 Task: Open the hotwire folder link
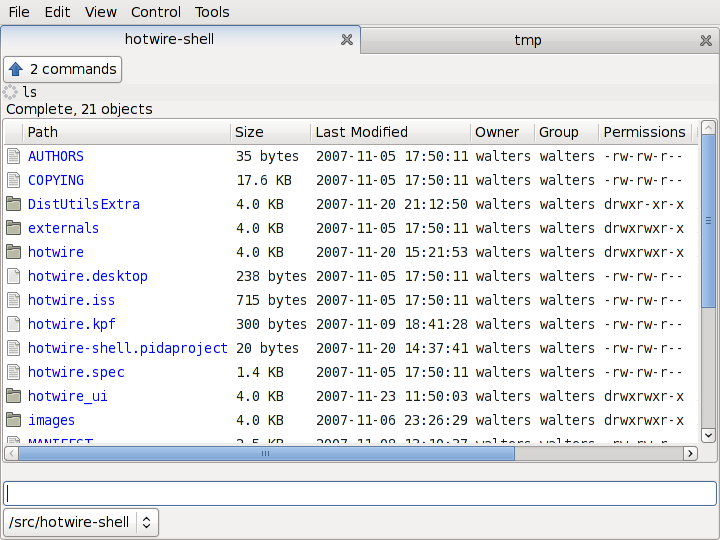56,252
